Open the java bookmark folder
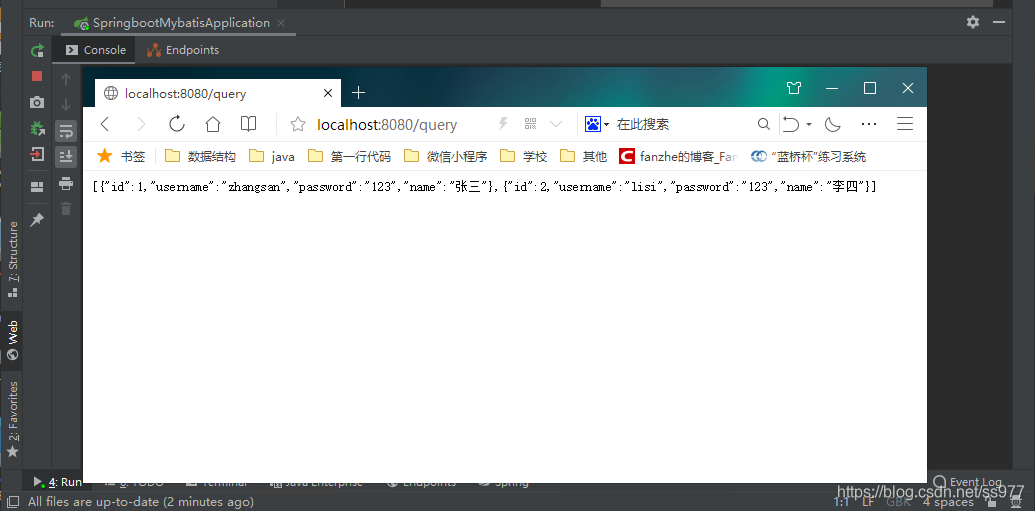The height and width of the screenshot is (511, 1035). (272, 156)
